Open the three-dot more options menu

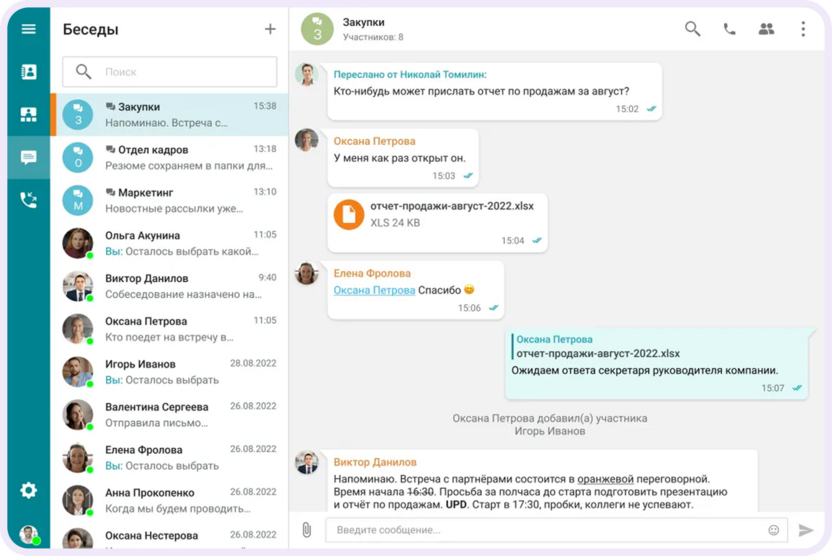803,29
